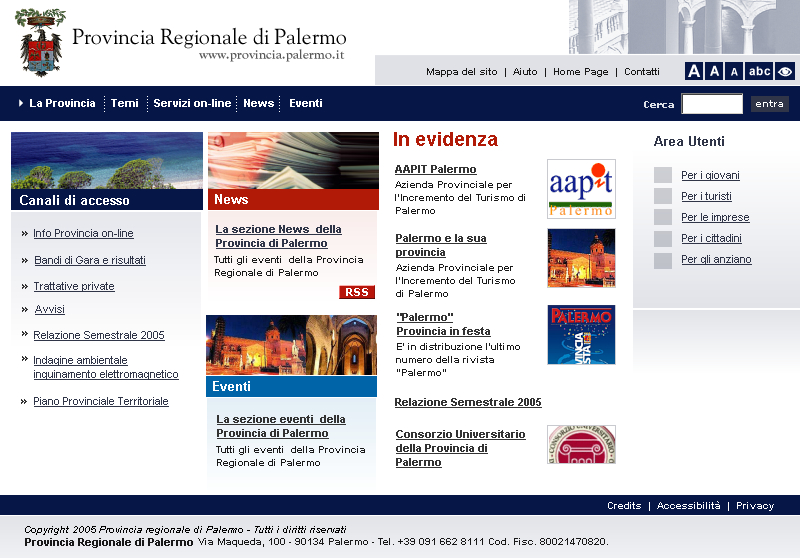Open the AAPIT Palermo heading link

[435, 169]
